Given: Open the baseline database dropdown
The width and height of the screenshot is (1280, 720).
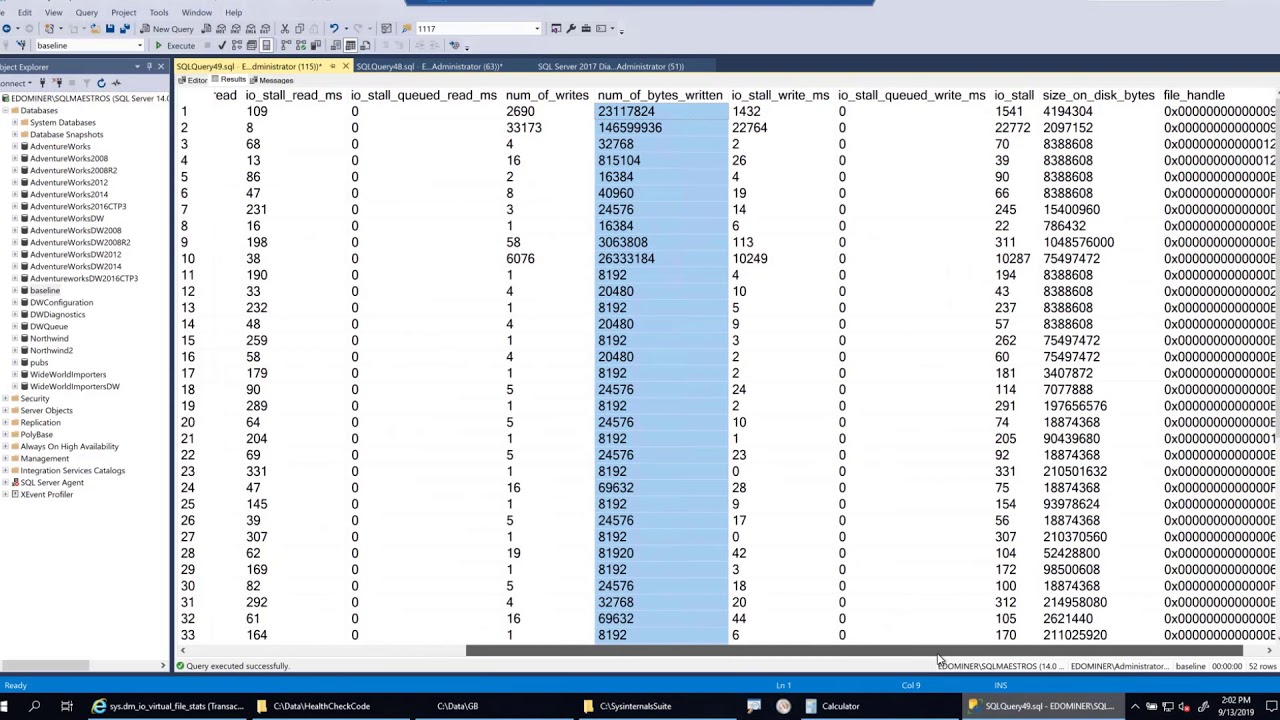Looking at the screenshot, I should (x=140, y=45).
